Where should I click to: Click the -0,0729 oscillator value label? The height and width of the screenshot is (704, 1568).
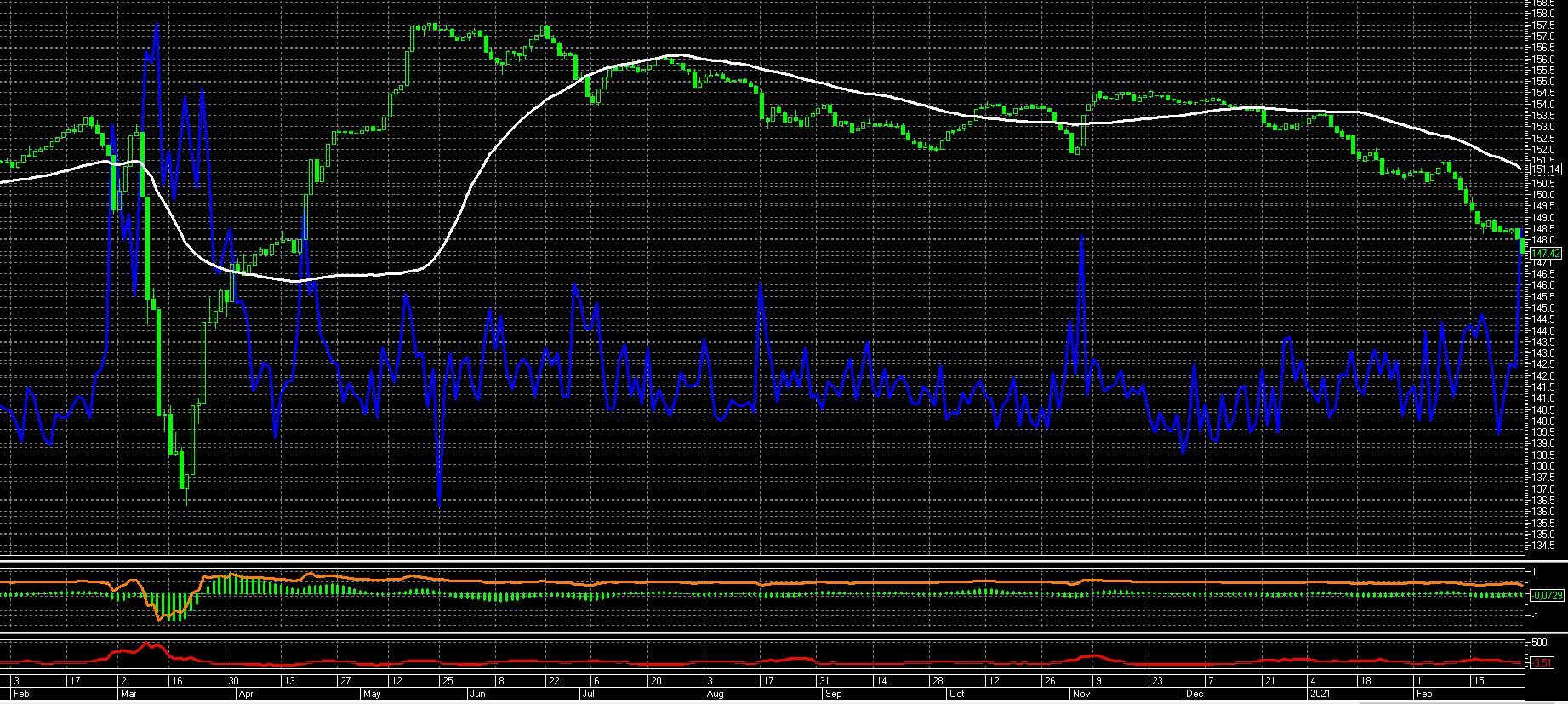point(1545,595)
